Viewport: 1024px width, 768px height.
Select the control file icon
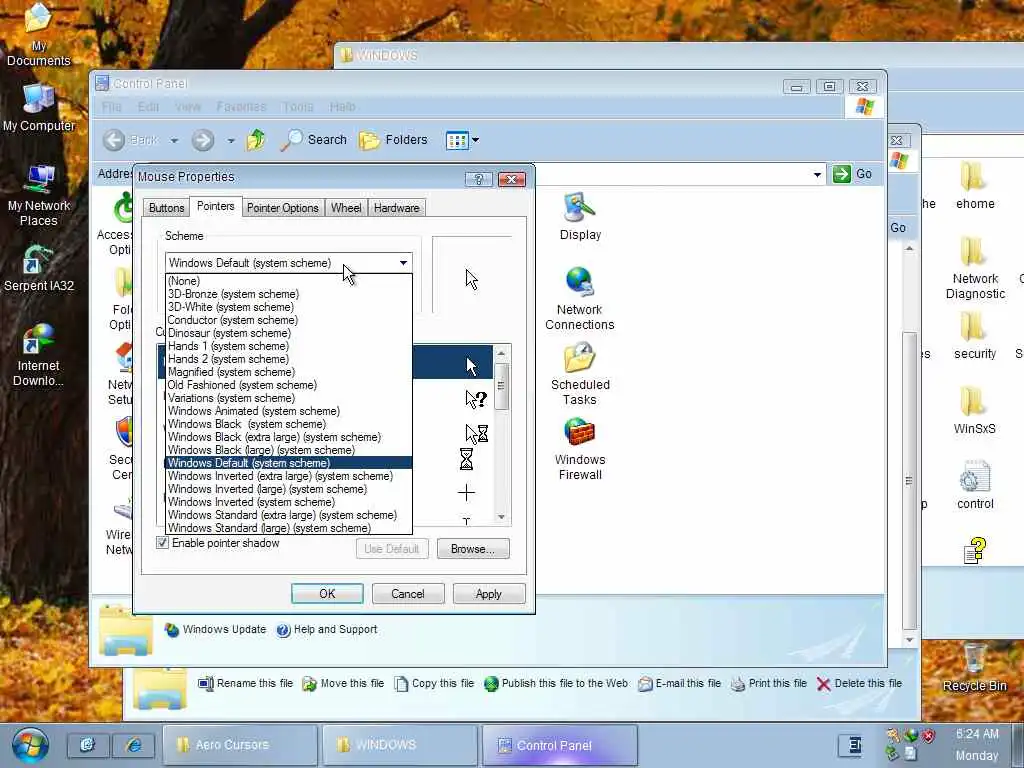[x=974, y=486]
